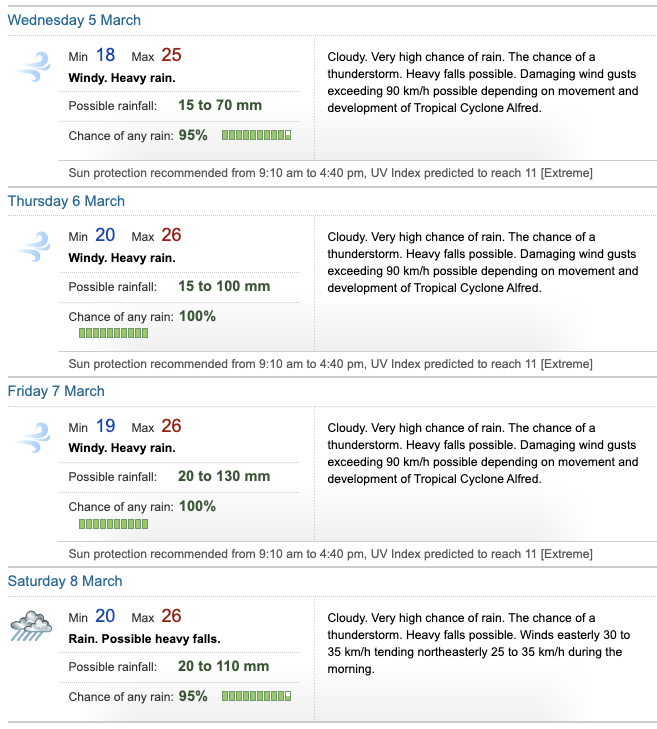Click the windy weather icon for Thursday

coord(31,247)
